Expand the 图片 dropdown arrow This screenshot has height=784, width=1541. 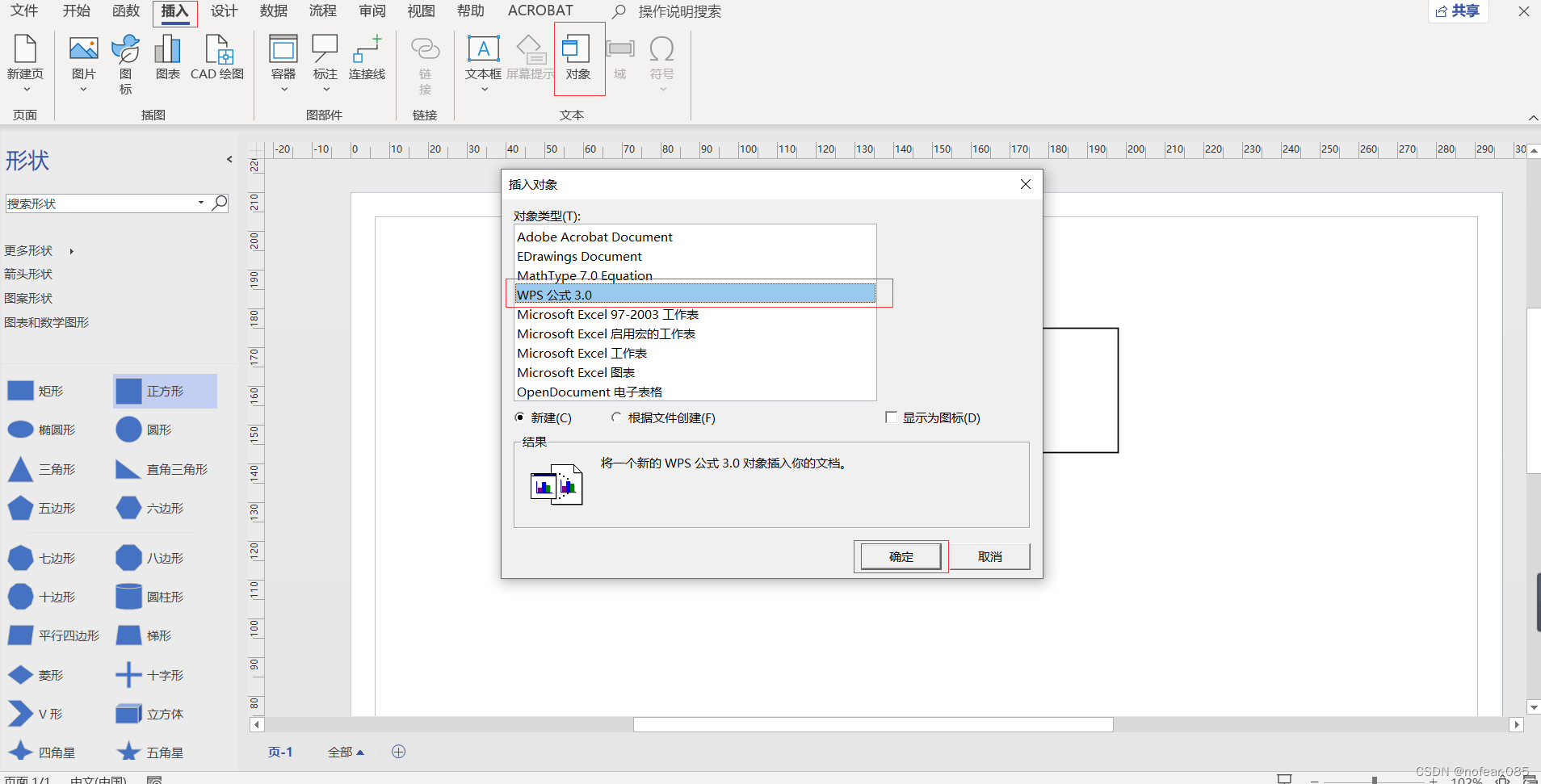pyautogui.click(x=83, y=89)
